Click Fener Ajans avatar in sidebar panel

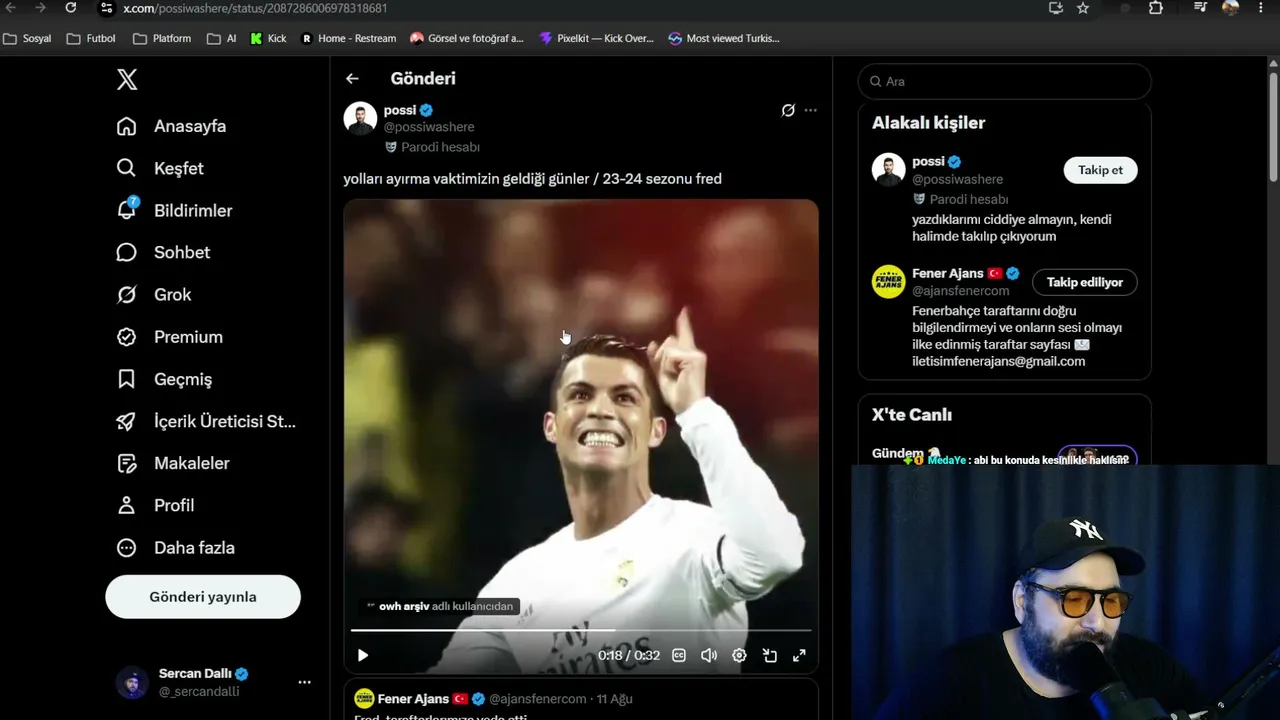pos(888,282)
